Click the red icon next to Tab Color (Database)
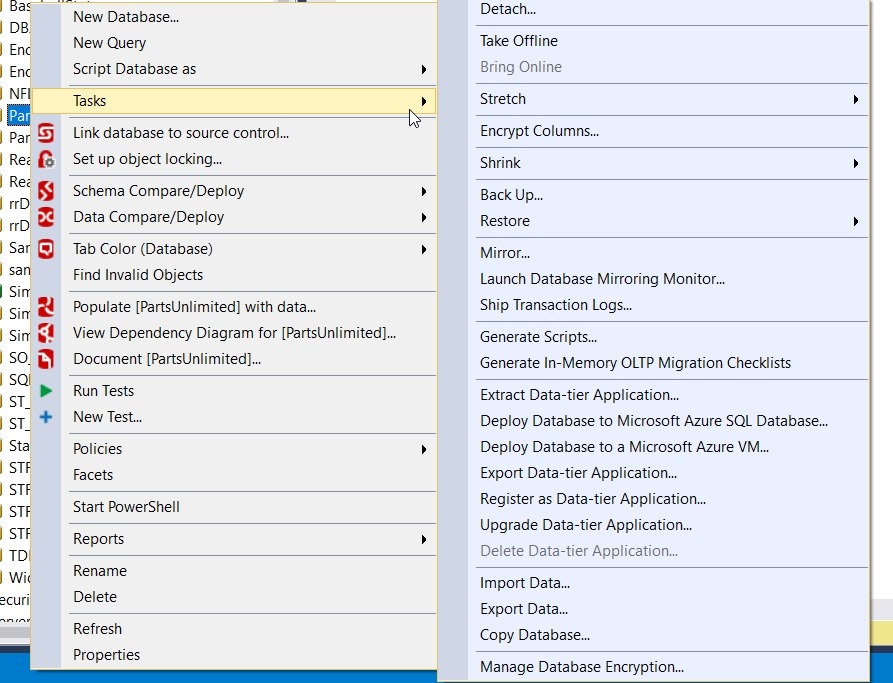 pyautogui.click(x=46, y=249)
